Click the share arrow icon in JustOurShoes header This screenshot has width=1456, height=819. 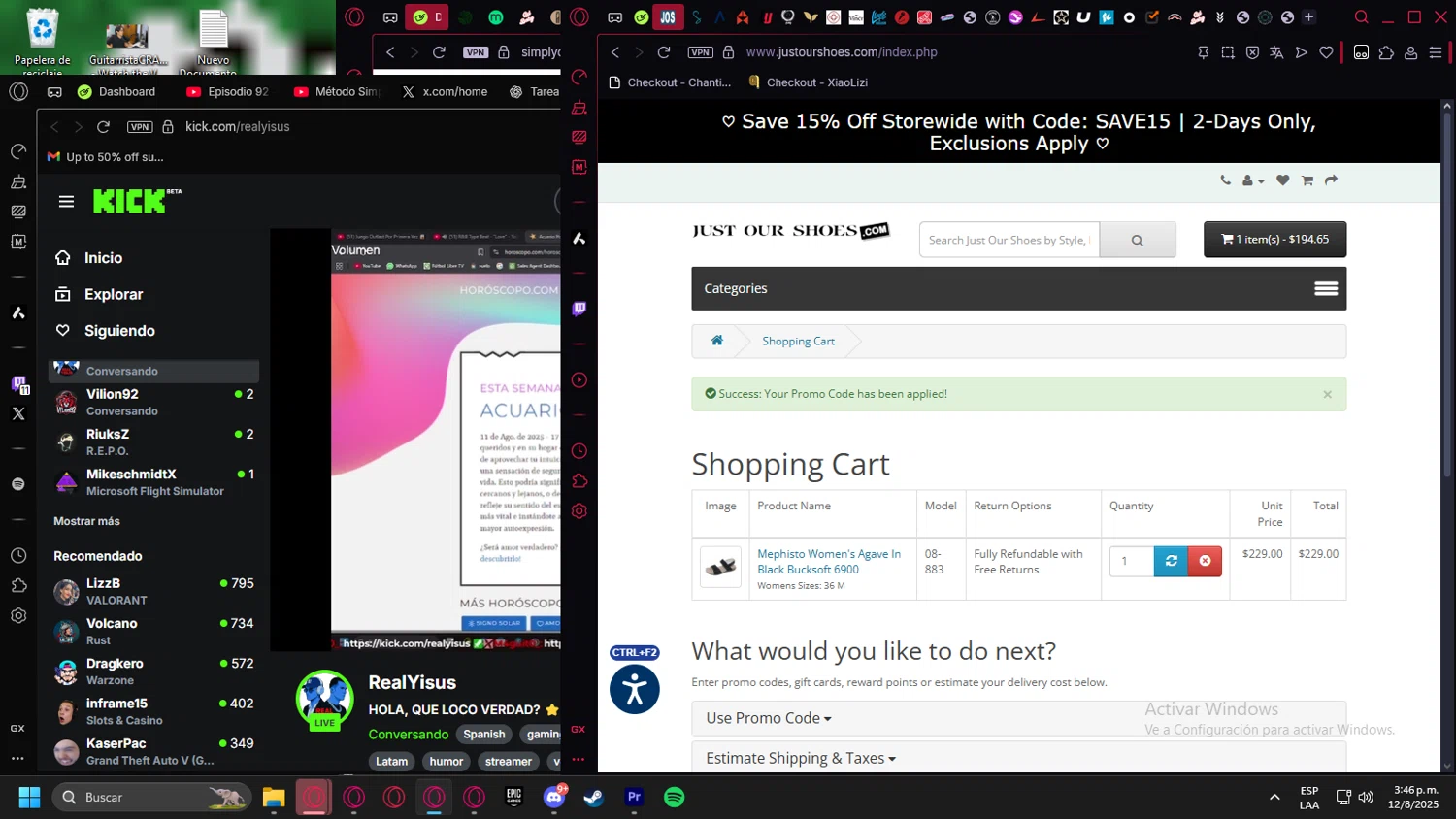(x=1331, y=180)
